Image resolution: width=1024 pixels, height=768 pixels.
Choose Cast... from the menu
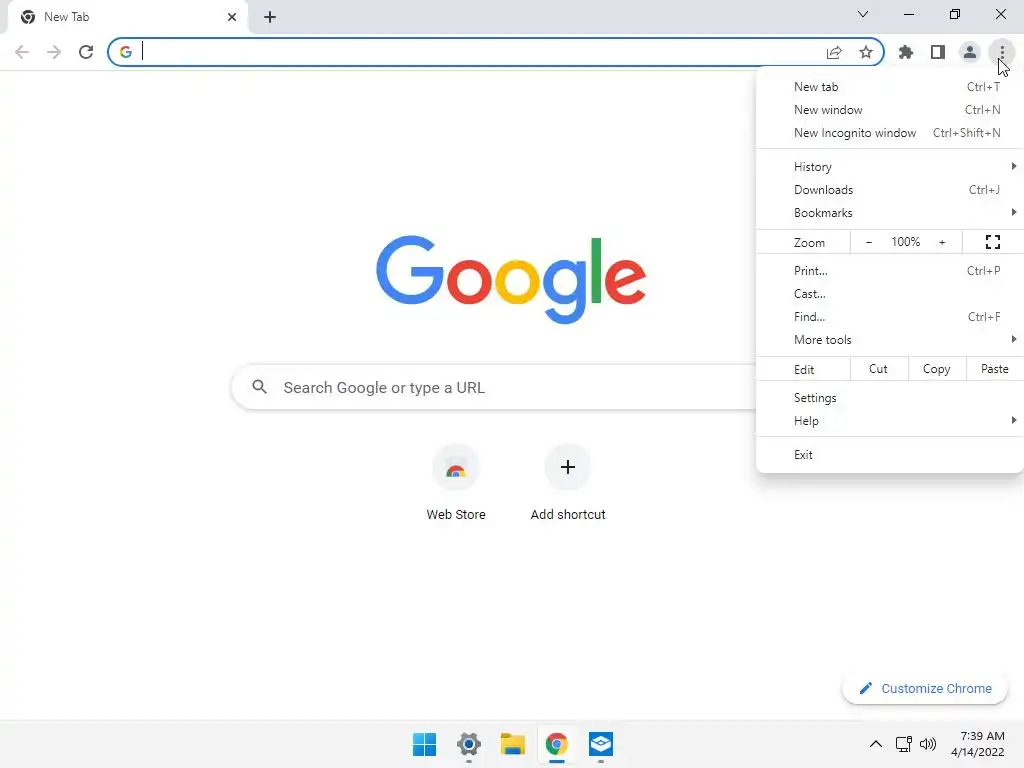point(889,293)
